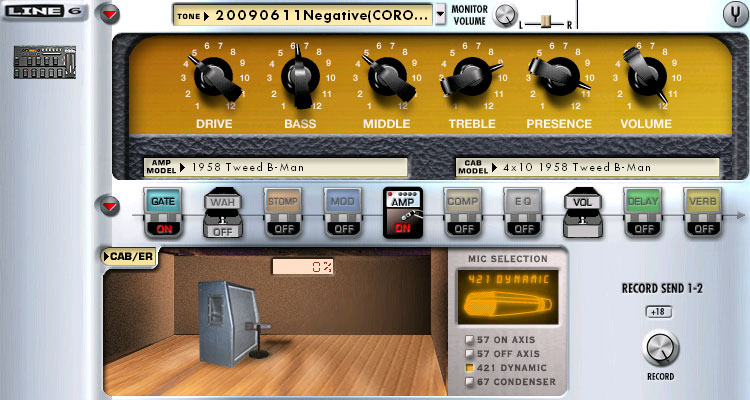Select the EQ effect block

point(523,201)
